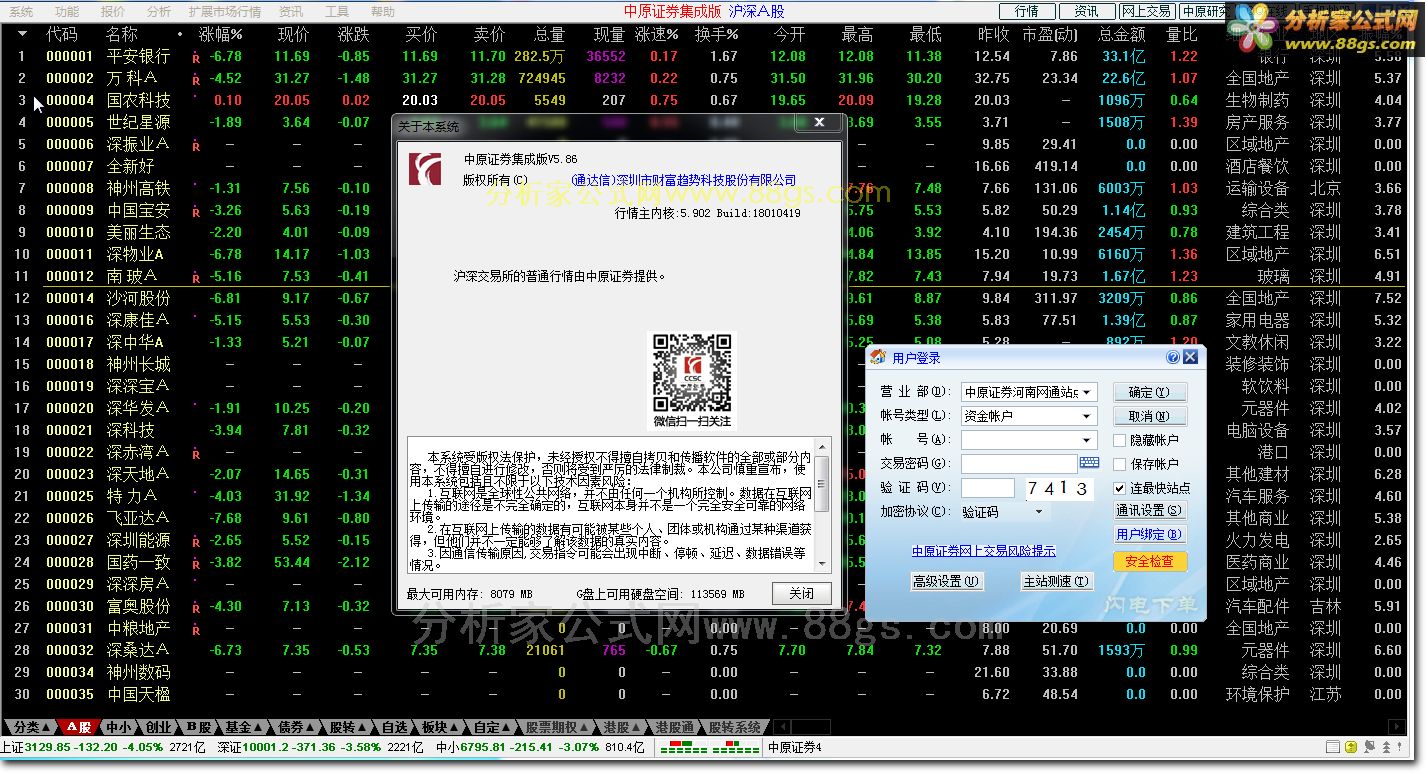Image resolution: width=1427 pixels, height=773 pixels.
Task: Click the first status bar tray icon
Action: point(1333,747)
